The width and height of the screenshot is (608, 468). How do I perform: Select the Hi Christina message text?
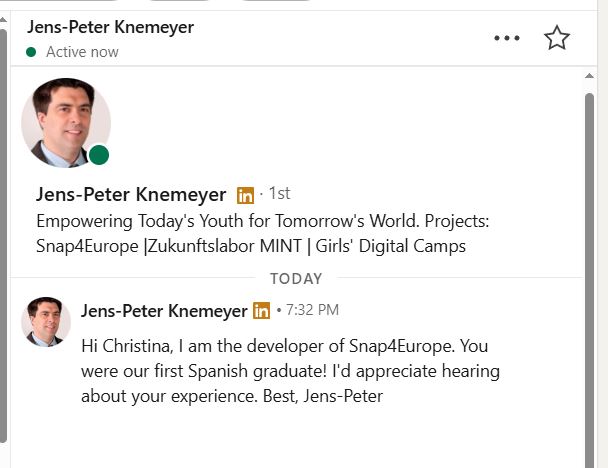[x=290, y=370]
